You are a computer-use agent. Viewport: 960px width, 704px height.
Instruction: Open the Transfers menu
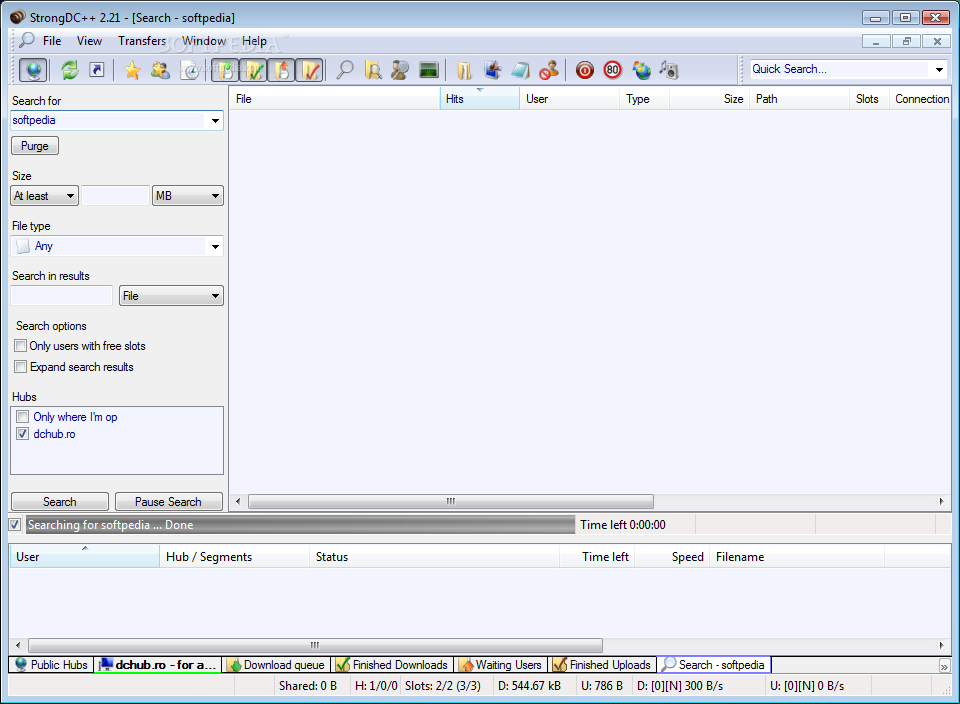click(x=142, y=41)
